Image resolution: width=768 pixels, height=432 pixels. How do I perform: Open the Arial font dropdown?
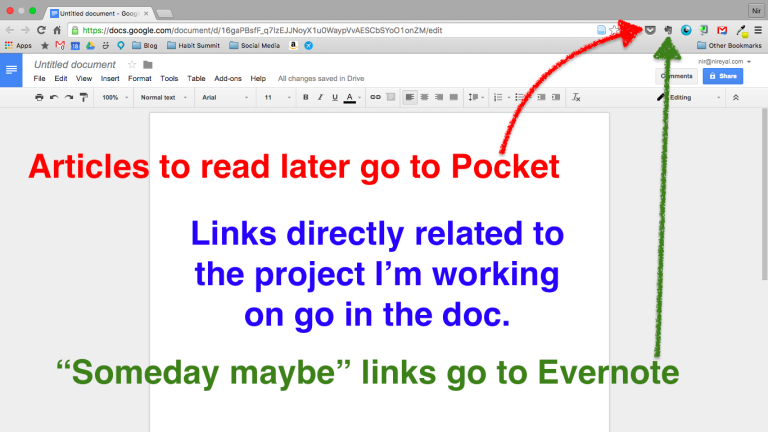click(x=225, y=97)
